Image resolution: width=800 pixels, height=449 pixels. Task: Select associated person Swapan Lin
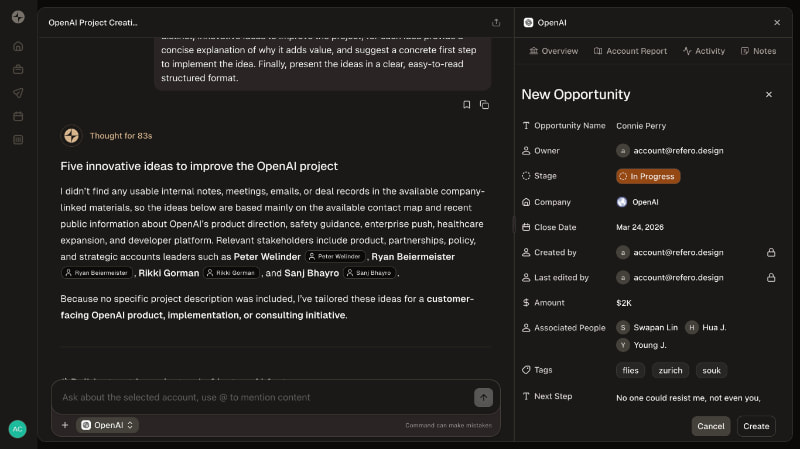click(647, 328)
